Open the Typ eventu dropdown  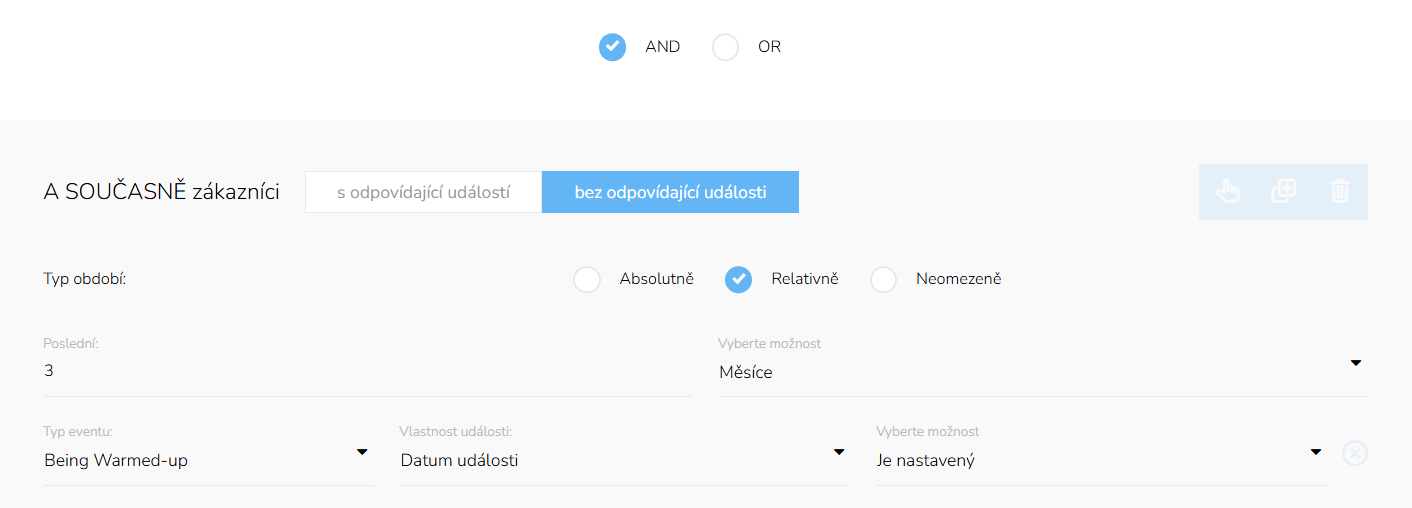pos(207,460)
